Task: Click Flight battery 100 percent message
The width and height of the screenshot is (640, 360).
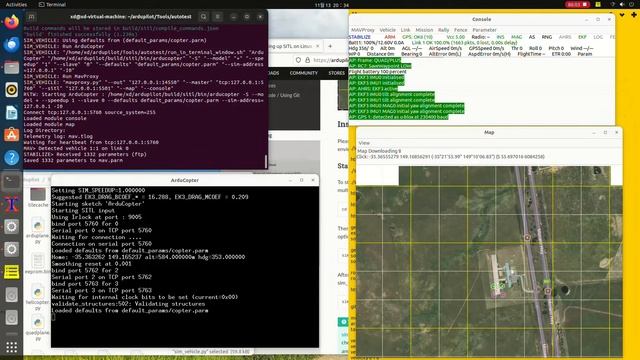Action: pyautogui.click(x=378, y=72)
